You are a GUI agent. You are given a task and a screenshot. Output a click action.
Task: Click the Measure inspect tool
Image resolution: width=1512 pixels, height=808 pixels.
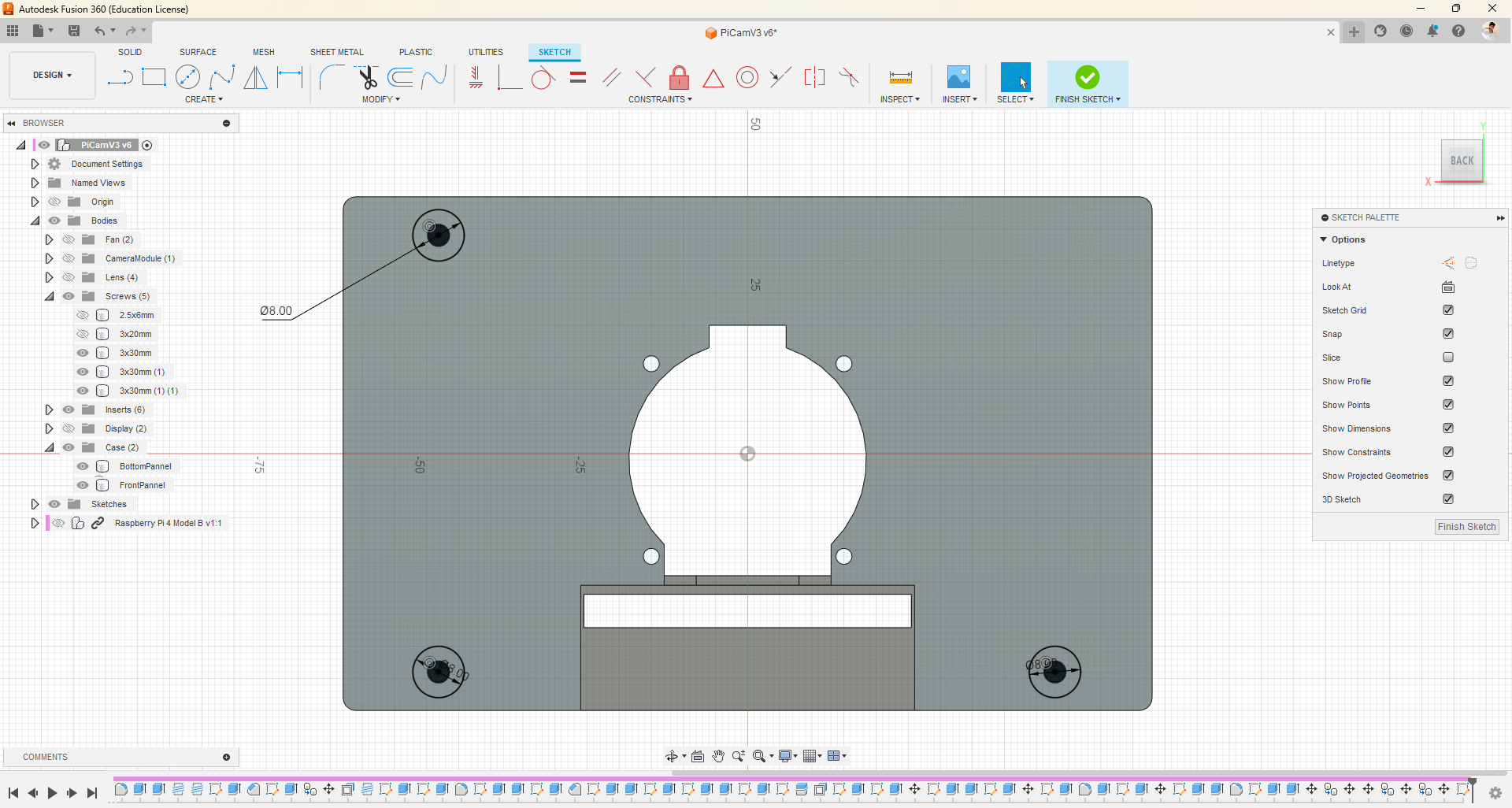900,77
